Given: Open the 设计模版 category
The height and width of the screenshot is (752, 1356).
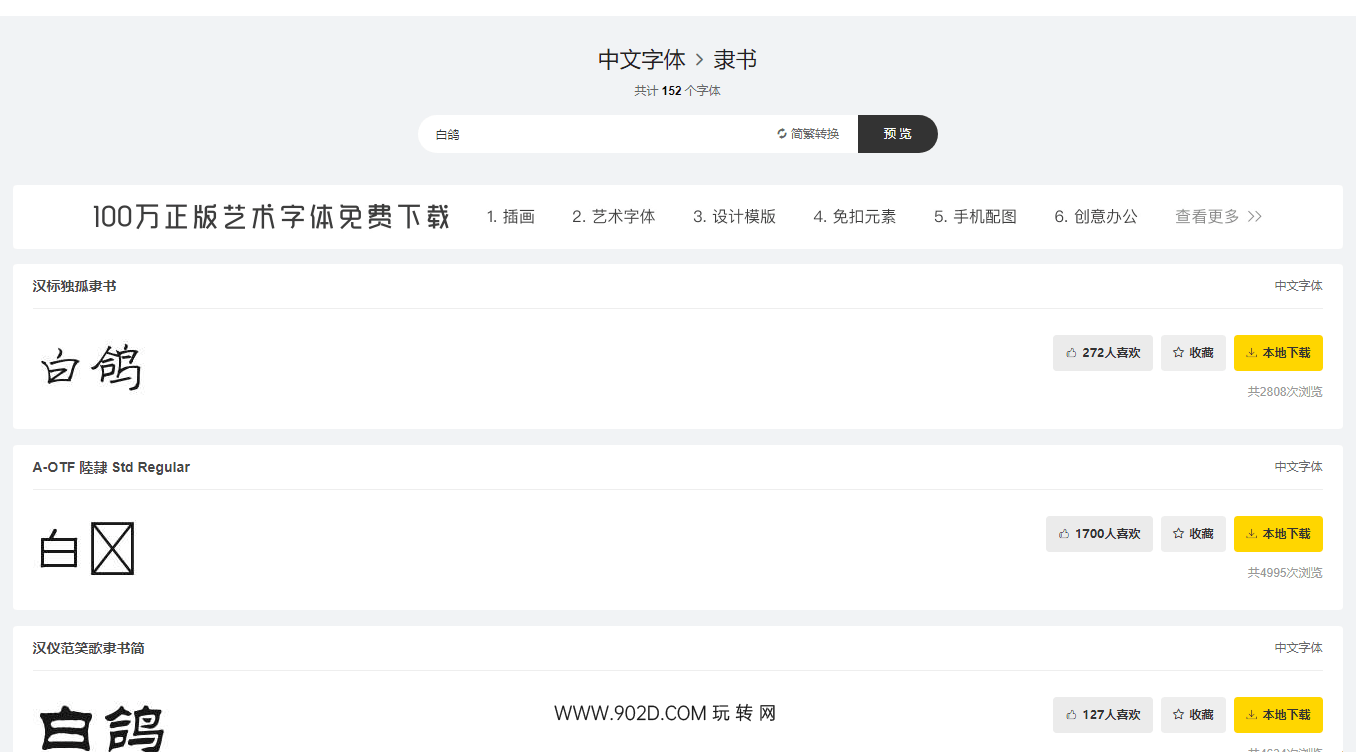Looking at the screenshot, I should click(x=735, y=216).
